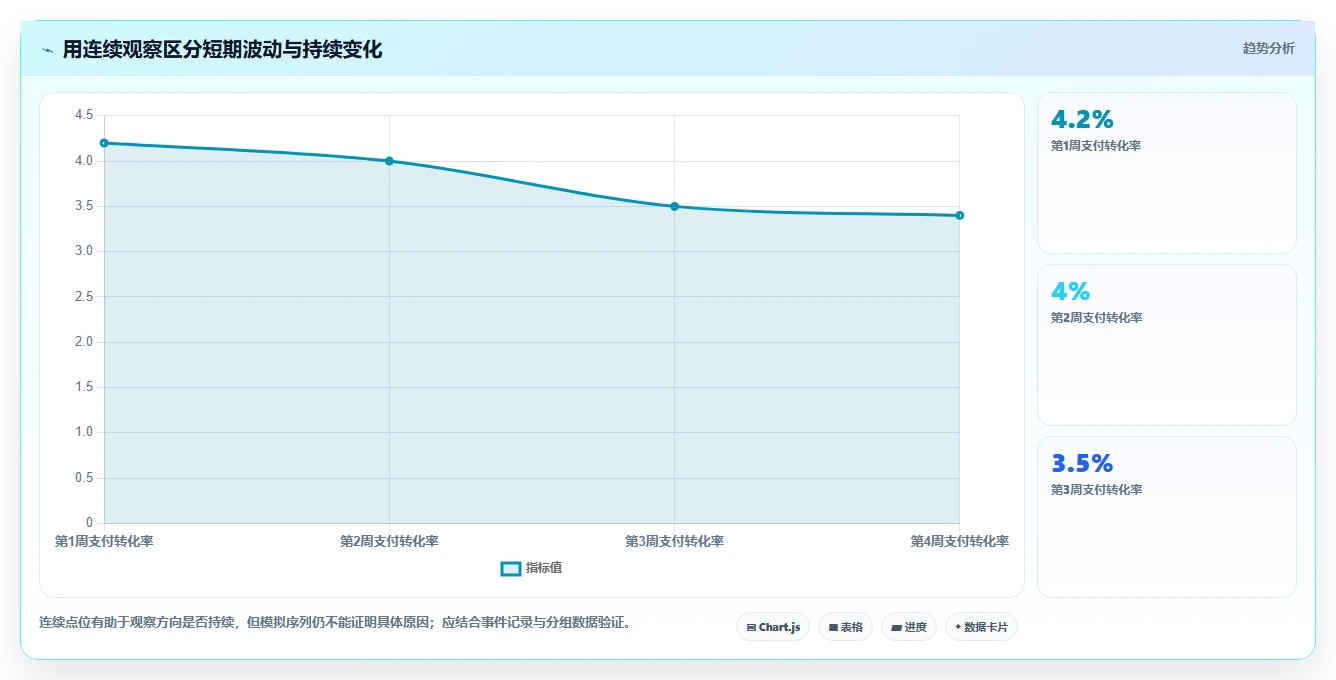Click the third data point at 3.5
Viewport: 1336px width, 680px height.
(x=674, y=206)
